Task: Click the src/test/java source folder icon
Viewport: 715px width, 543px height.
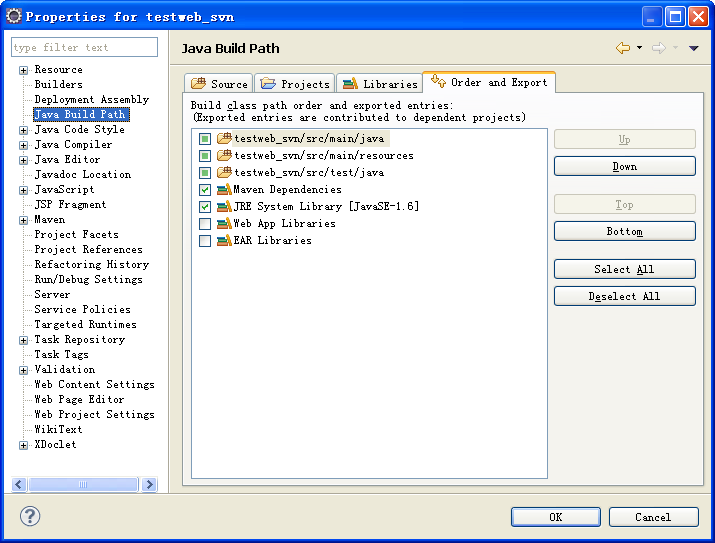Action: 224,172
